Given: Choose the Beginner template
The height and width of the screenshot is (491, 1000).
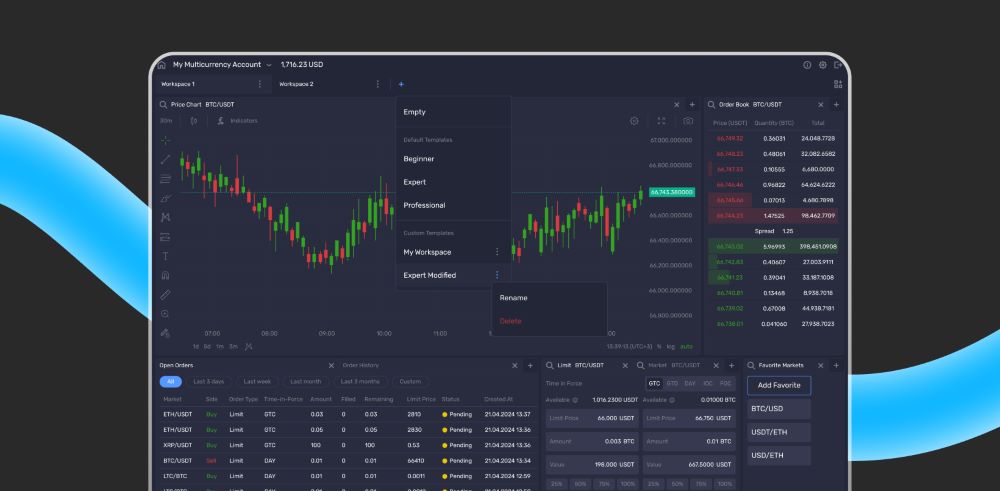Looking at the screenshot, I should click(x=453, y=159).
